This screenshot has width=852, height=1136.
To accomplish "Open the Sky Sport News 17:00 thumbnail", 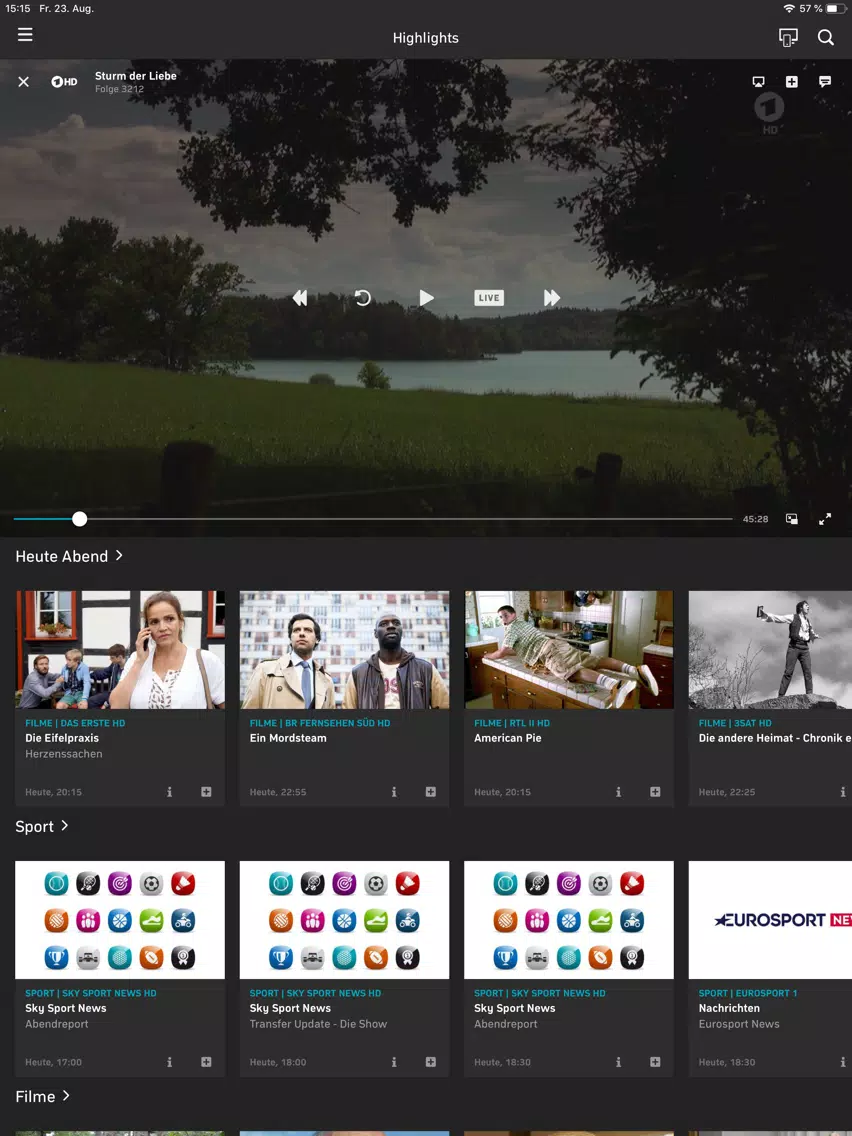I will tap(120, 920).
